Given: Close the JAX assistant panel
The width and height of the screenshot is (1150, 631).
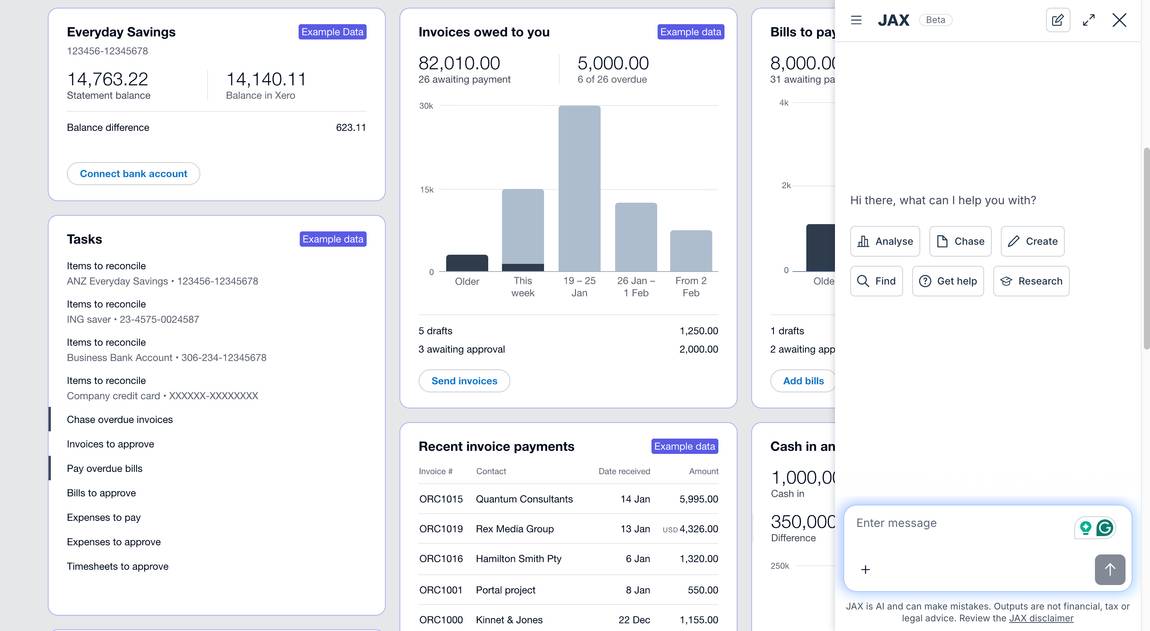Looking at the screenshot, I should [x=1119, y=20].
